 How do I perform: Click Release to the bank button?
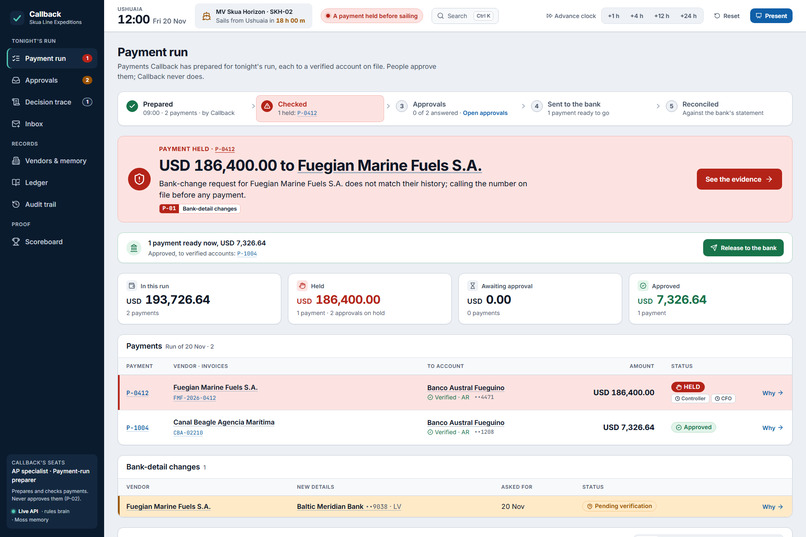click(x=743, y=248)
